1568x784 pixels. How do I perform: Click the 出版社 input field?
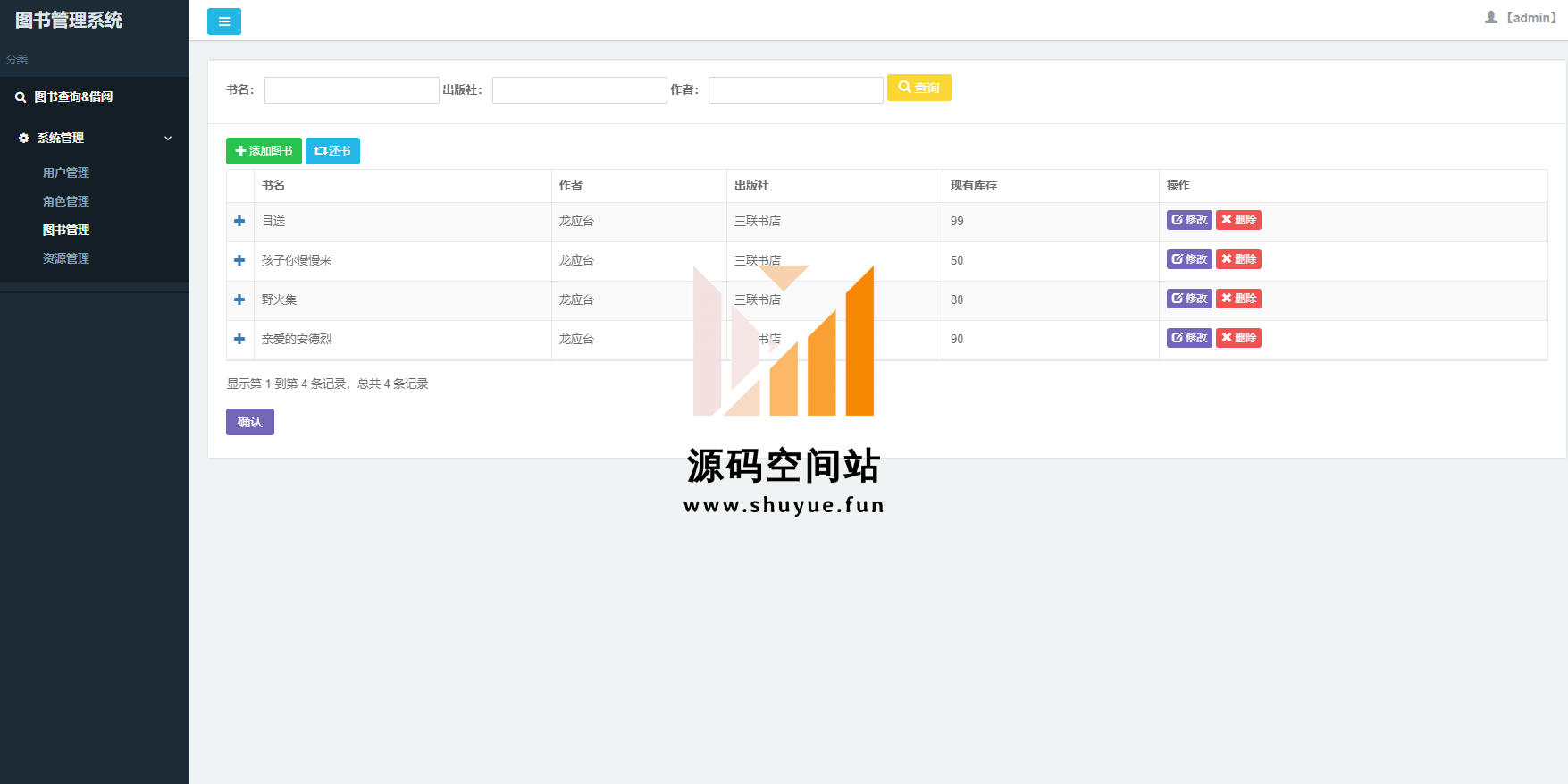pyautogui.click(x=579, y=90)
